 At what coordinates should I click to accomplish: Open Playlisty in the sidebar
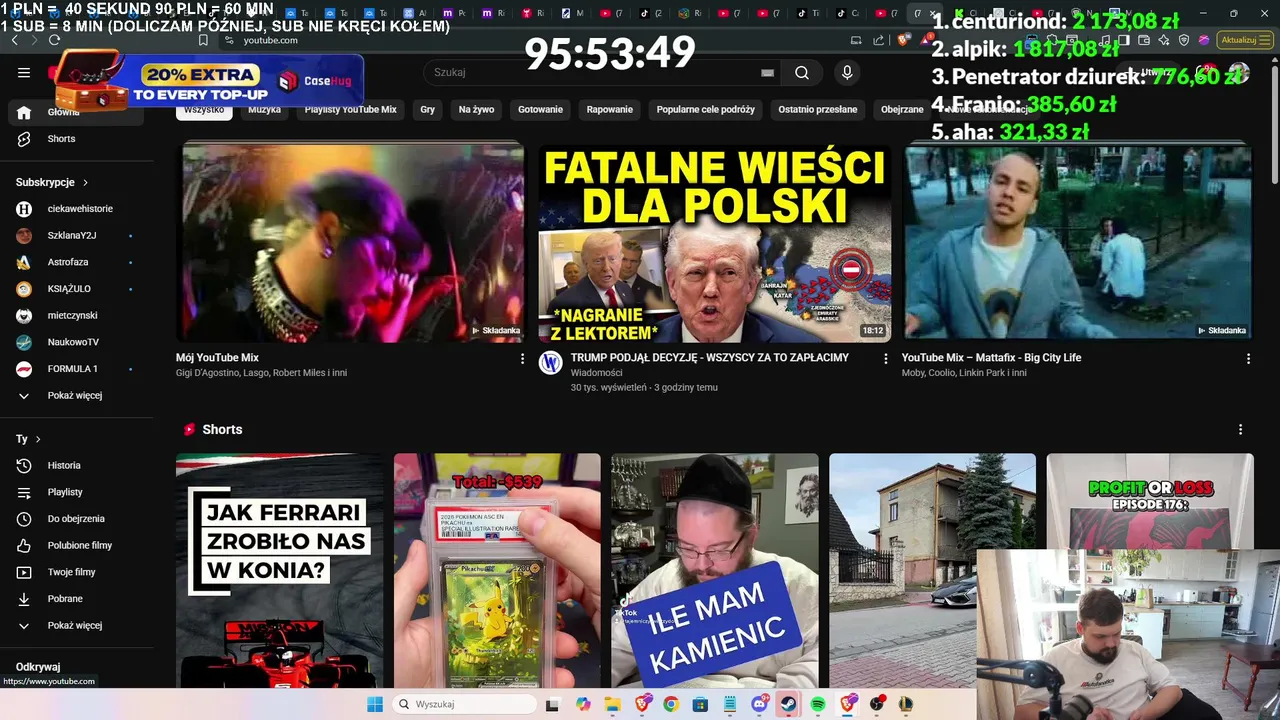pos(77,492)
